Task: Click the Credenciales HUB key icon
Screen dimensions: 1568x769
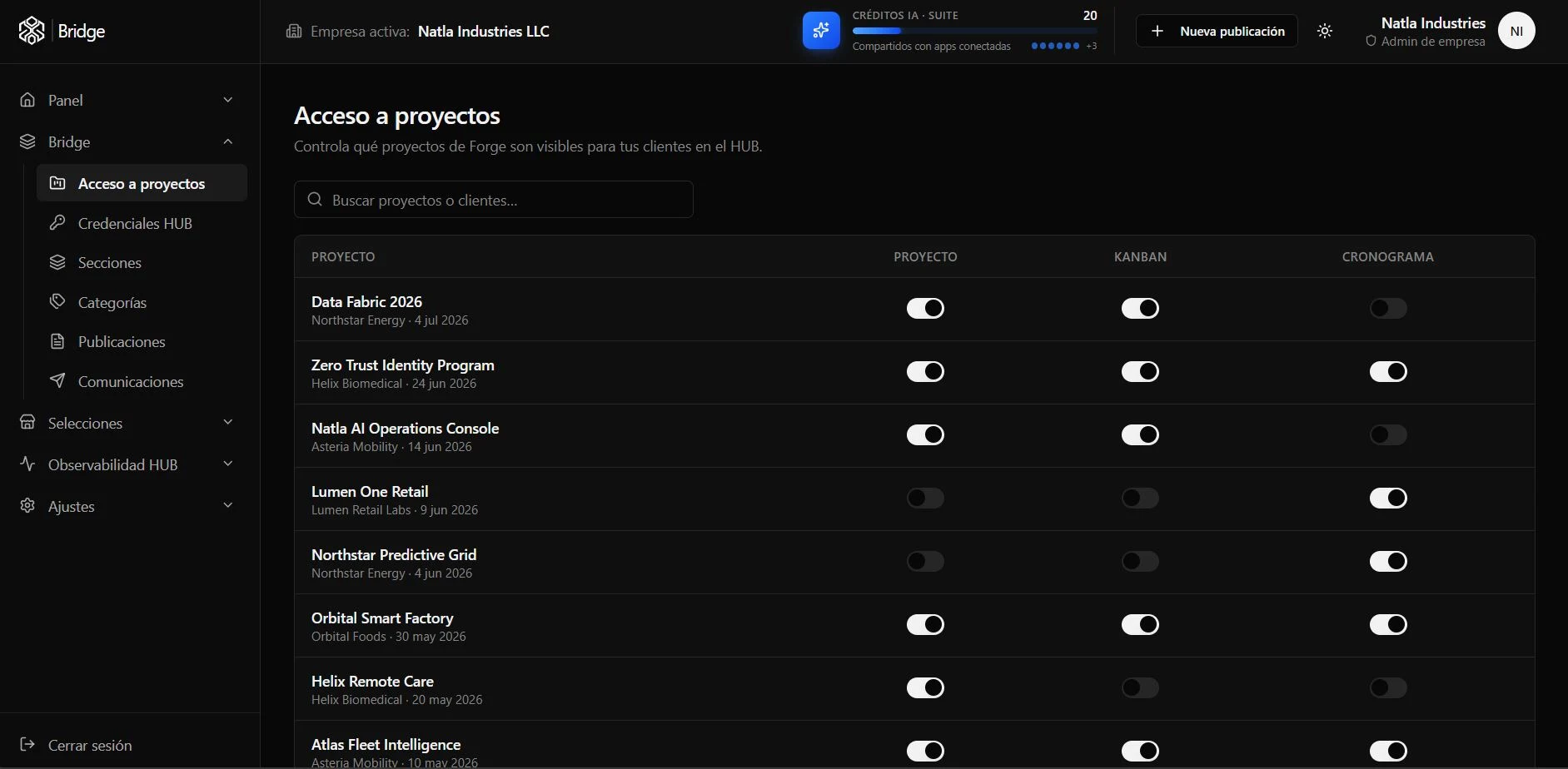Action: pos(57,223)
